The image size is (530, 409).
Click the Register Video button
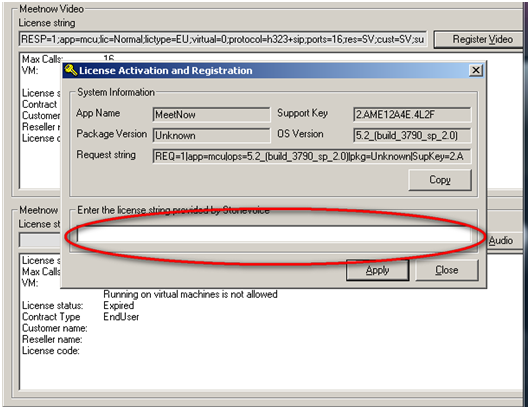479,40
